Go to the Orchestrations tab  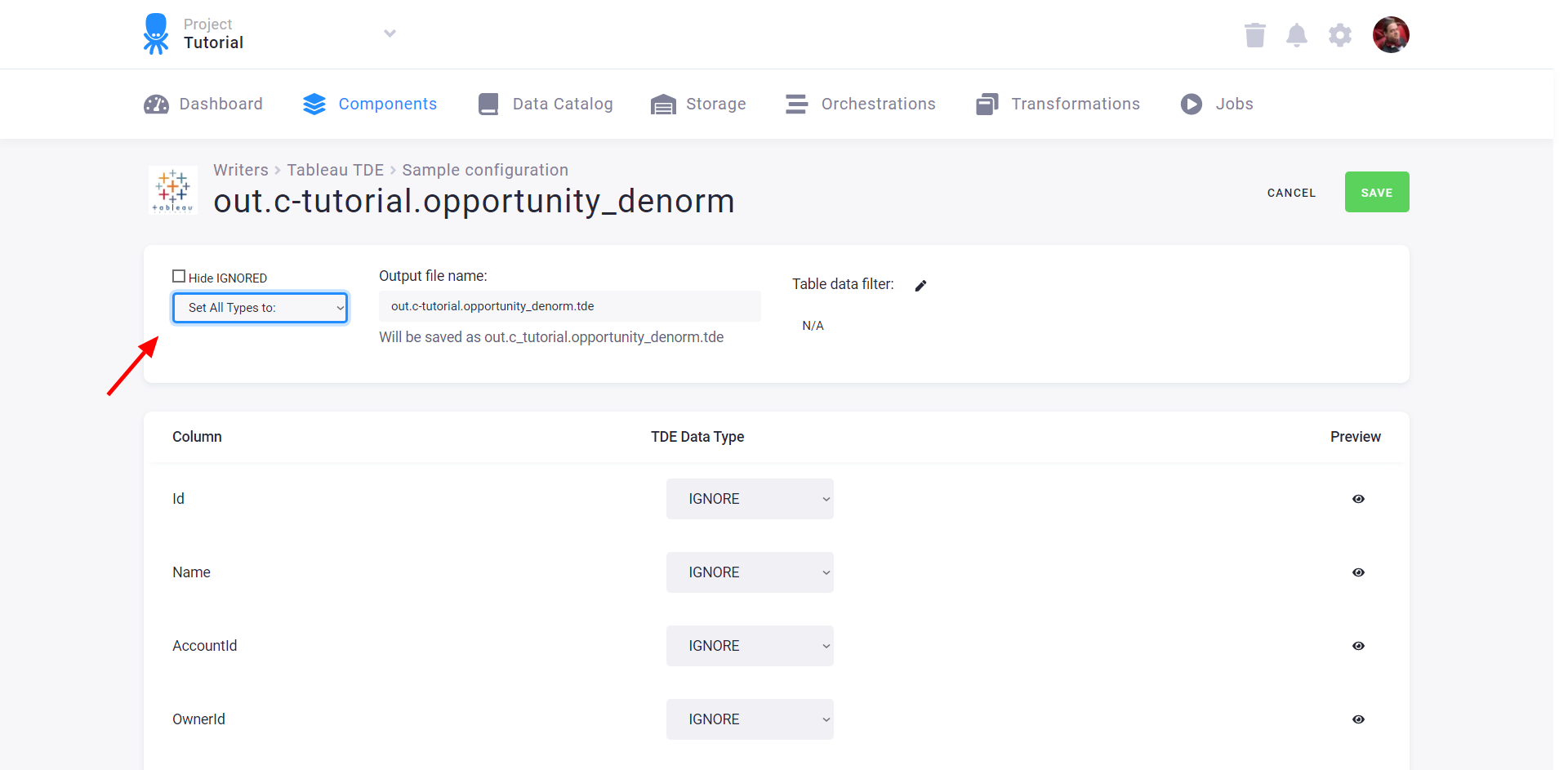click(x=861, y=104)
